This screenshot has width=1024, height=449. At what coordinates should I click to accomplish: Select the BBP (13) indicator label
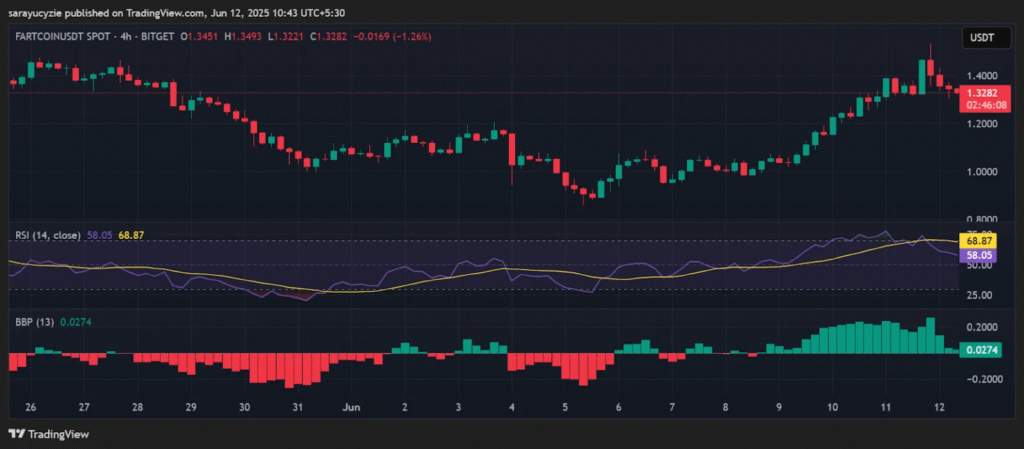pos(32,321)
